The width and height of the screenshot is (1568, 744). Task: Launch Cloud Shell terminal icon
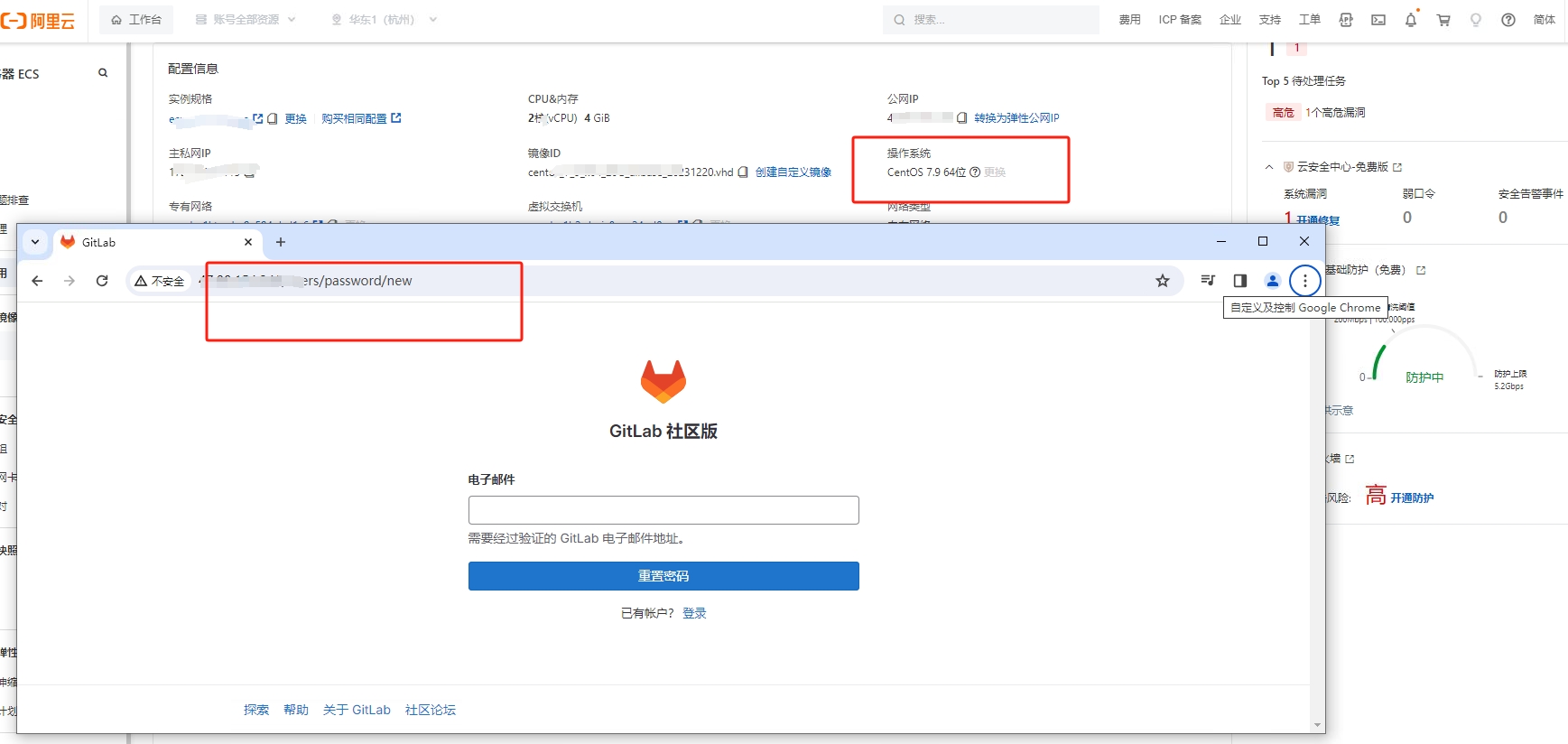coord(1378,20)
